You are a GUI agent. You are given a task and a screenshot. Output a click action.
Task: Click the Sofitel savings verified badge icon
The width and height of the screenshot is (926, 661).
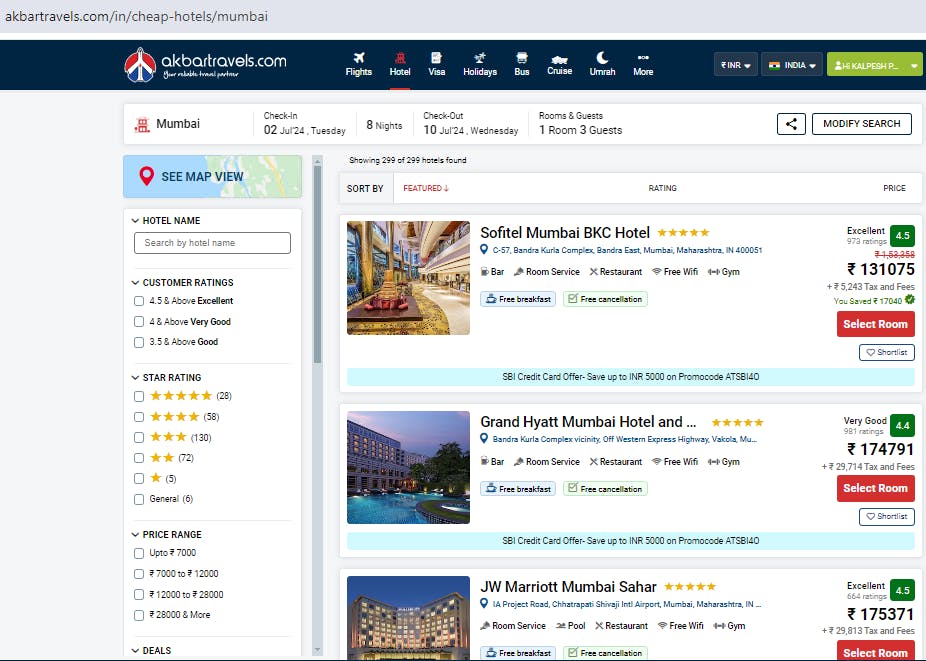[910, 300]
